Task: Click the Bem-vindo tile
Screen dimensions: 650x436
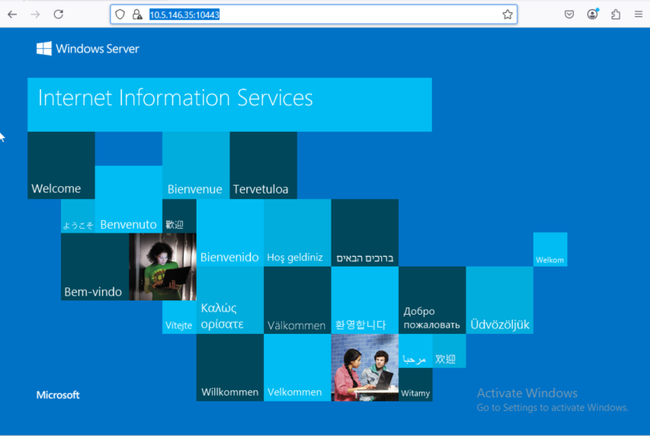Action: [x=95, y=266]
